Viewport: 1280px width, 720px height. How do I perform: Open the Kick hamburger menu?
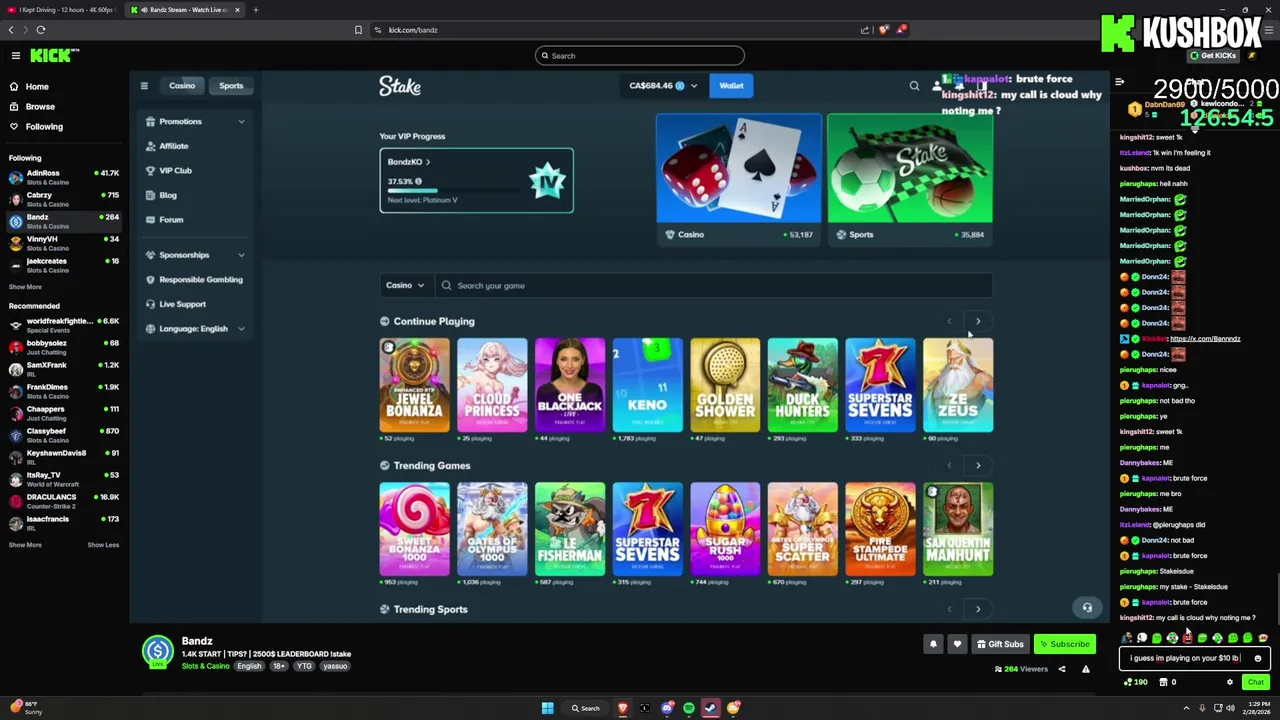pyautogui.click(x=15, y=55)
